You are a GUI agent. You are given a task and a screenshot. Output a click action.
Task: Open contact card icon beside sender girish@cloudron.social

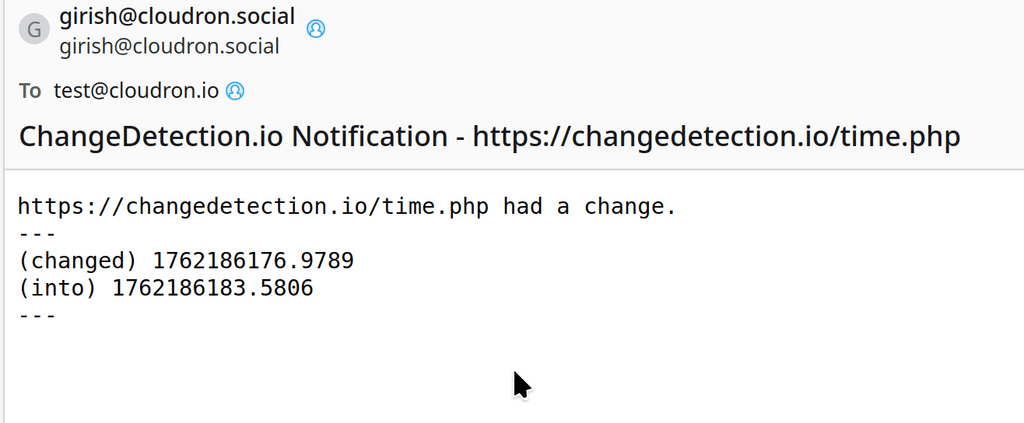coord(315,28)
